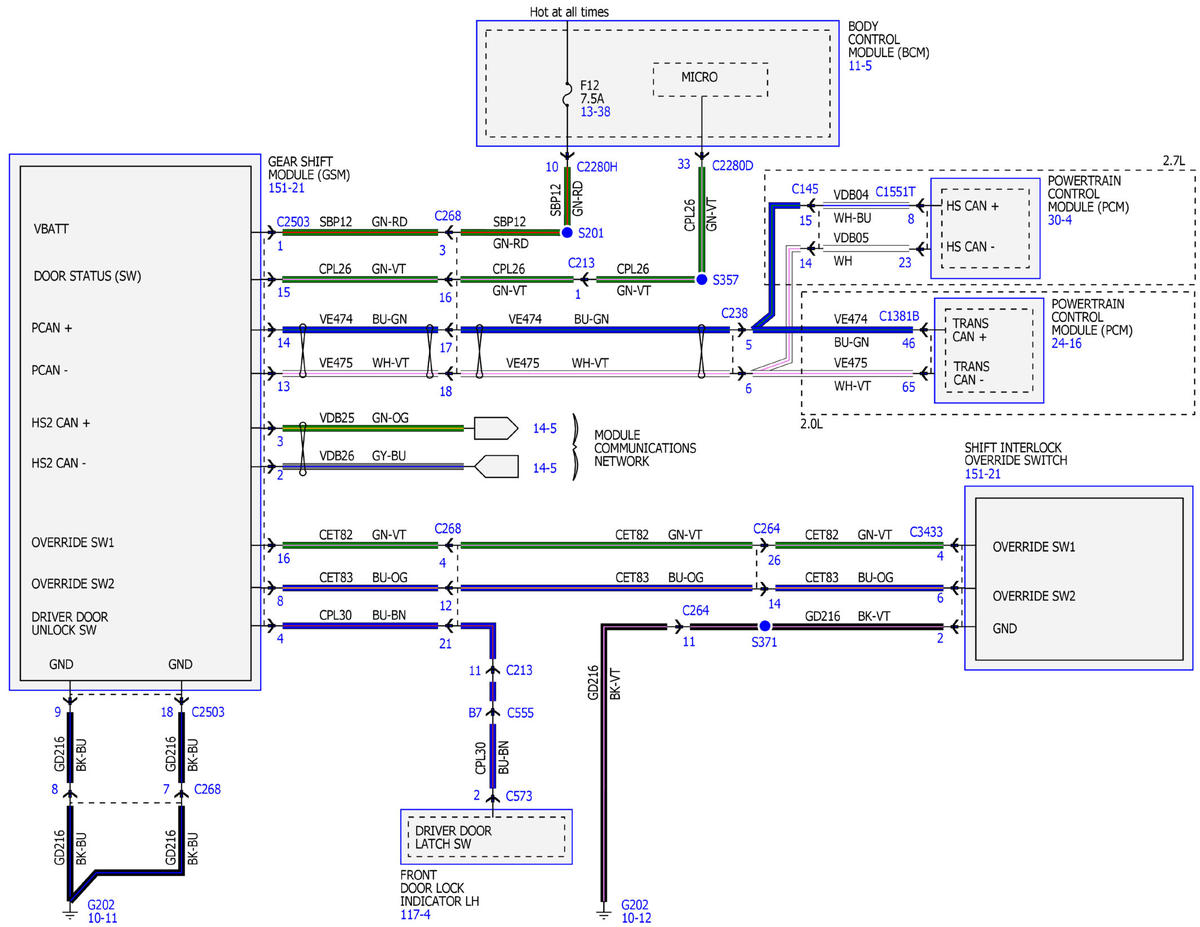Click the VDB25 GN-OG off-page arrow symbol
Screen dimensions: 1200x927
tap(495, 428)
